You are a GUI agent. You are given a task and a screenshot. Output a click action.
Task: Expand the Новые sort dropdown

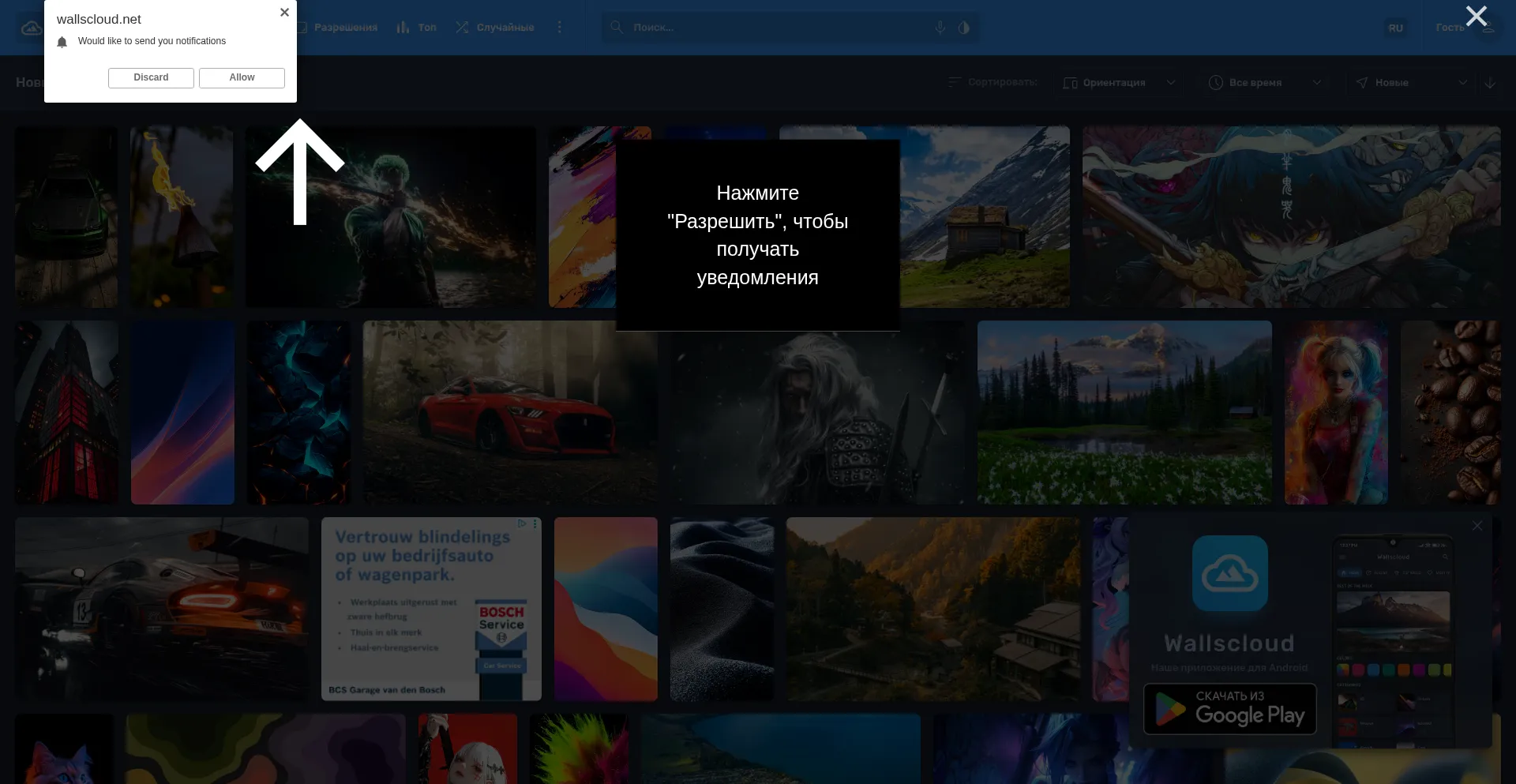pos(1411,83)
